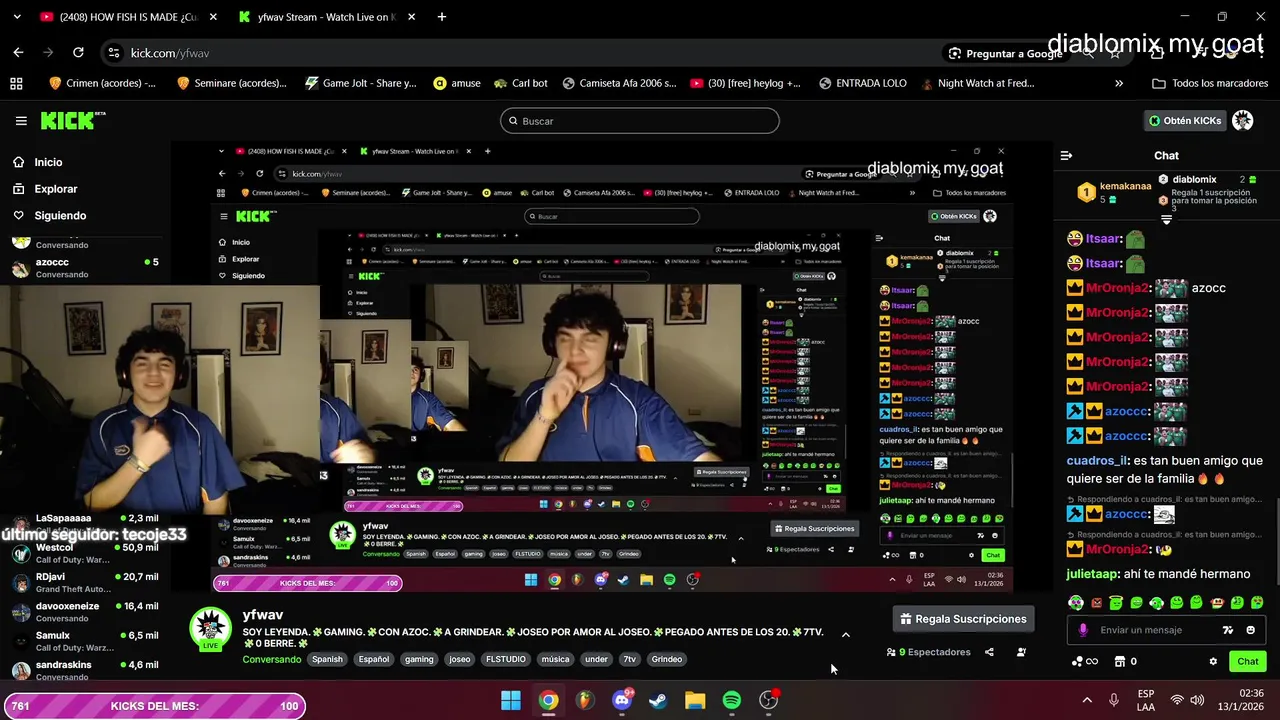1280x720 pixels.
Task: Click the Preguntar a Google button
Action: tap(1005, 53)
